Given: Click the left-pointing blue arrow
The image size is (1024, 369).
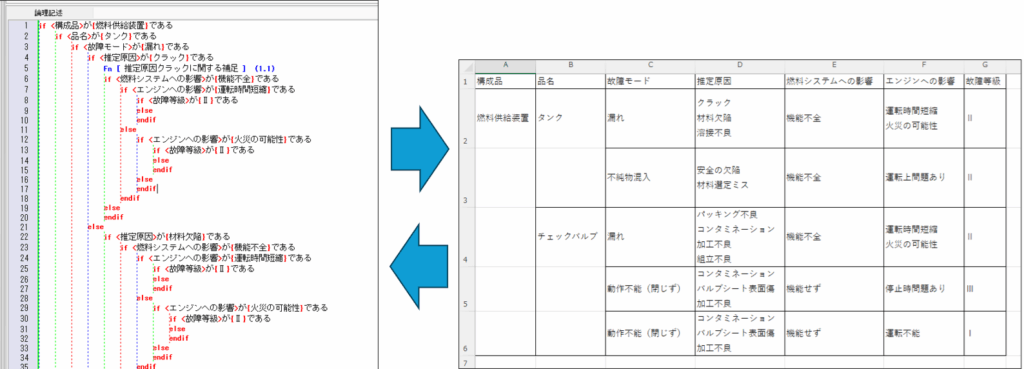Looking at the screenshot, I should [x=419, y=267].
